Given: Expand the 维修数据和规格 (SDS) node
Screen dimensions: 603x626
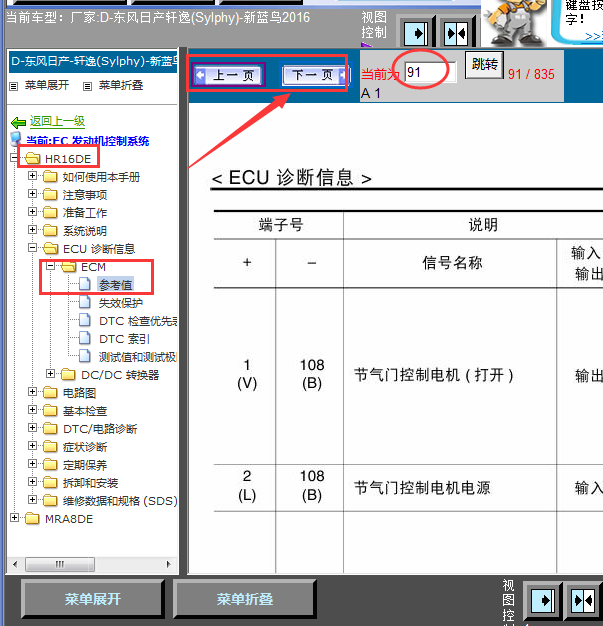Looking at the screenshot, I should point(32,499).
